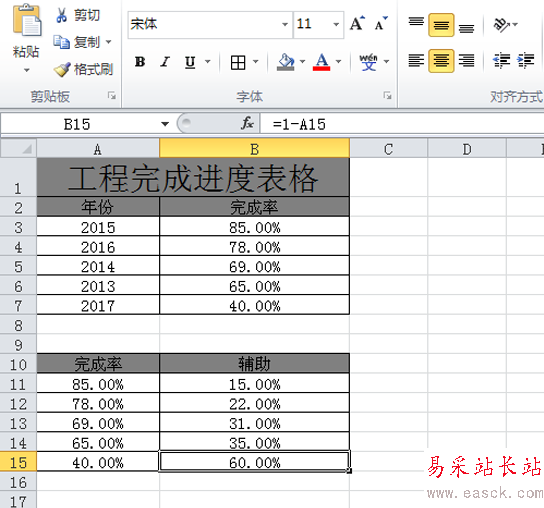
Task: Expand the Name Box dropdown arrow
Action: pyautogui.click(x=165, y=124)
